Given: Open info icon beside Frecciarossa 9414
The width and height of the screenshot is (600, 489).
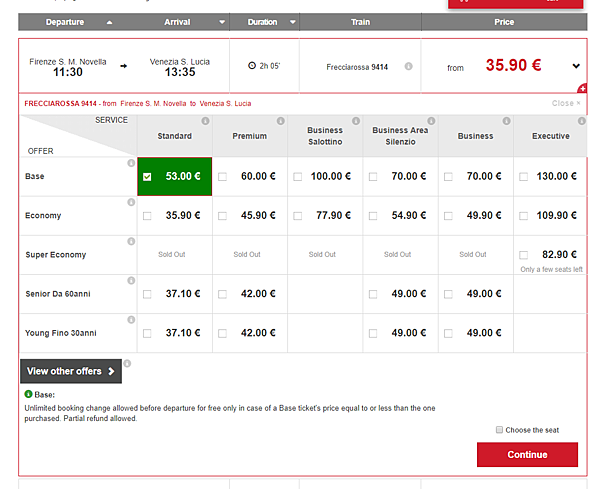Looking at the screenshot, I should click(x=409, y=66).
